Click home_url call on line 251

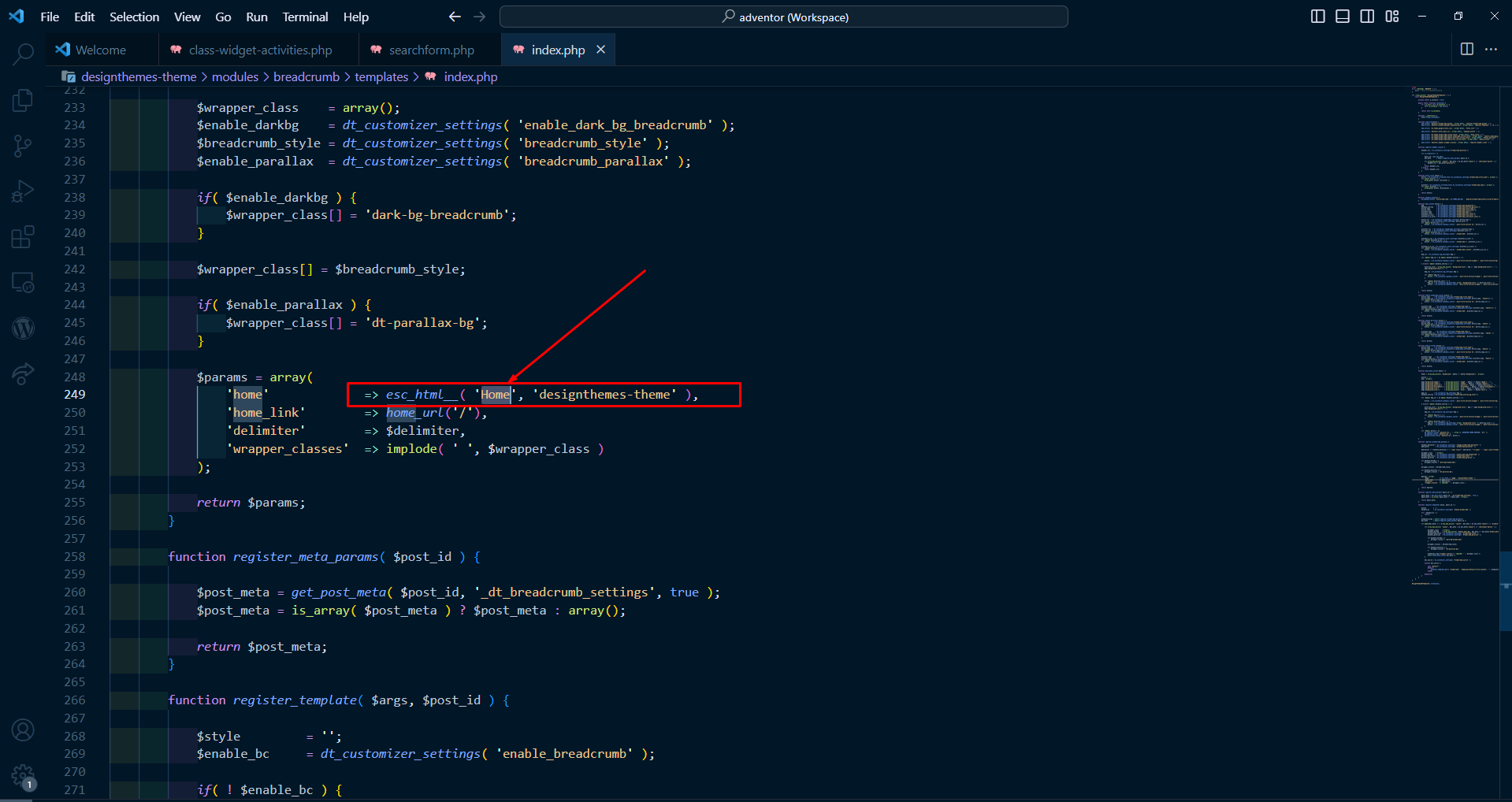pos(415,413)
